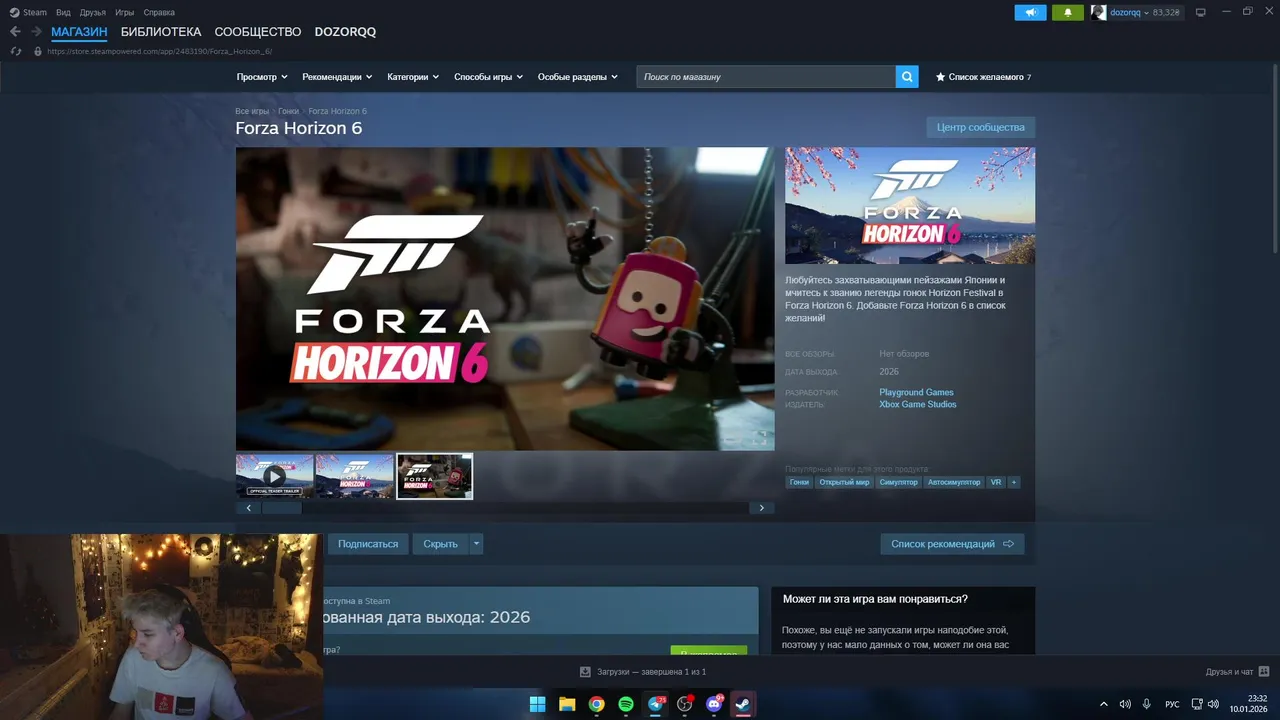The width and height of the screenshot is (1280, 720).
Task: Launch Google Chrome from the taskbar
Action: pyautogui.click(x=596, y=704)
